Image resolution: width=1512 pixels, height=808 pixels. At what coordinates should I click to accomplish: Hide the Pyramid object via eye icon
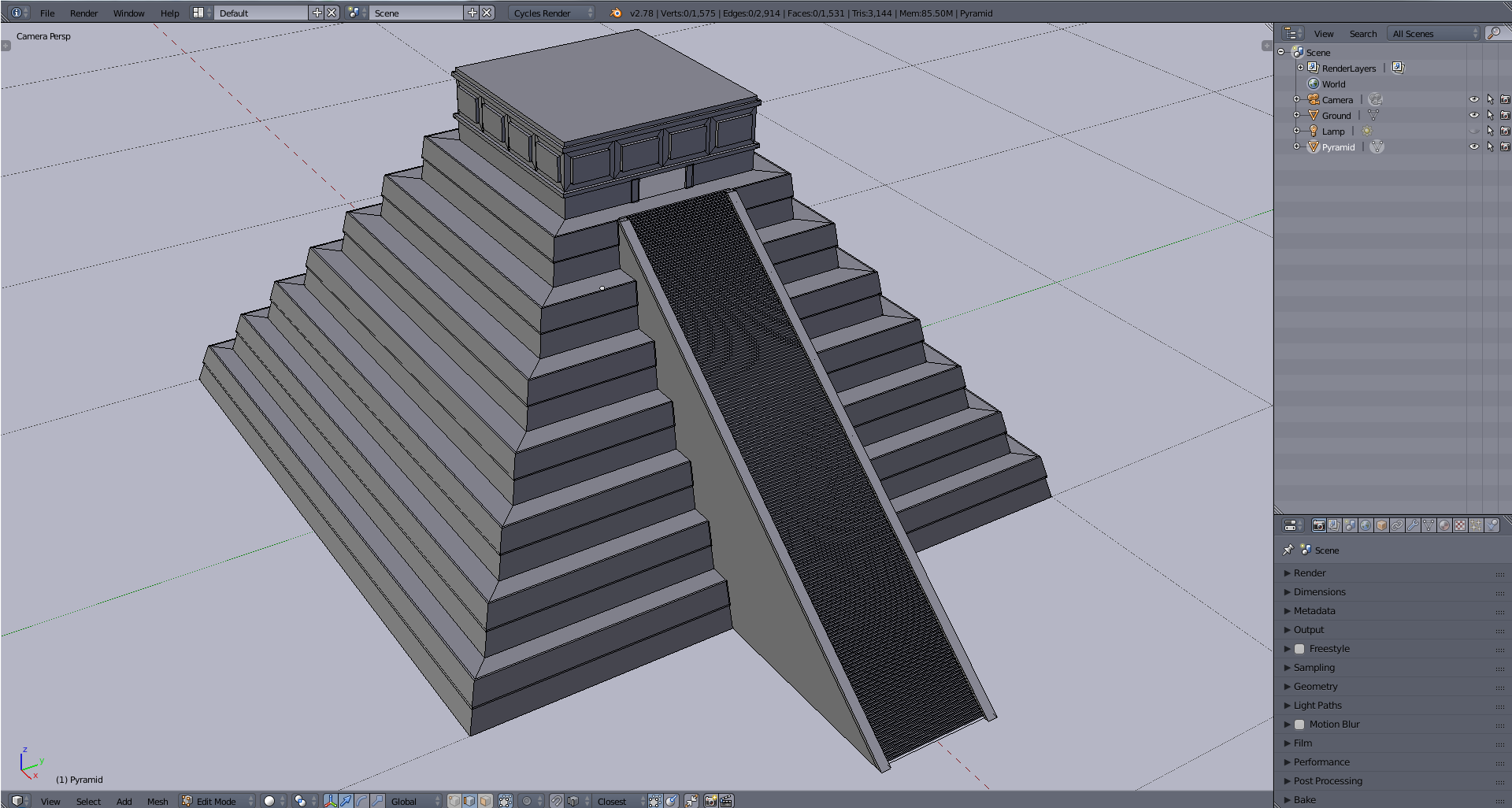click(x=1473, y=146)
